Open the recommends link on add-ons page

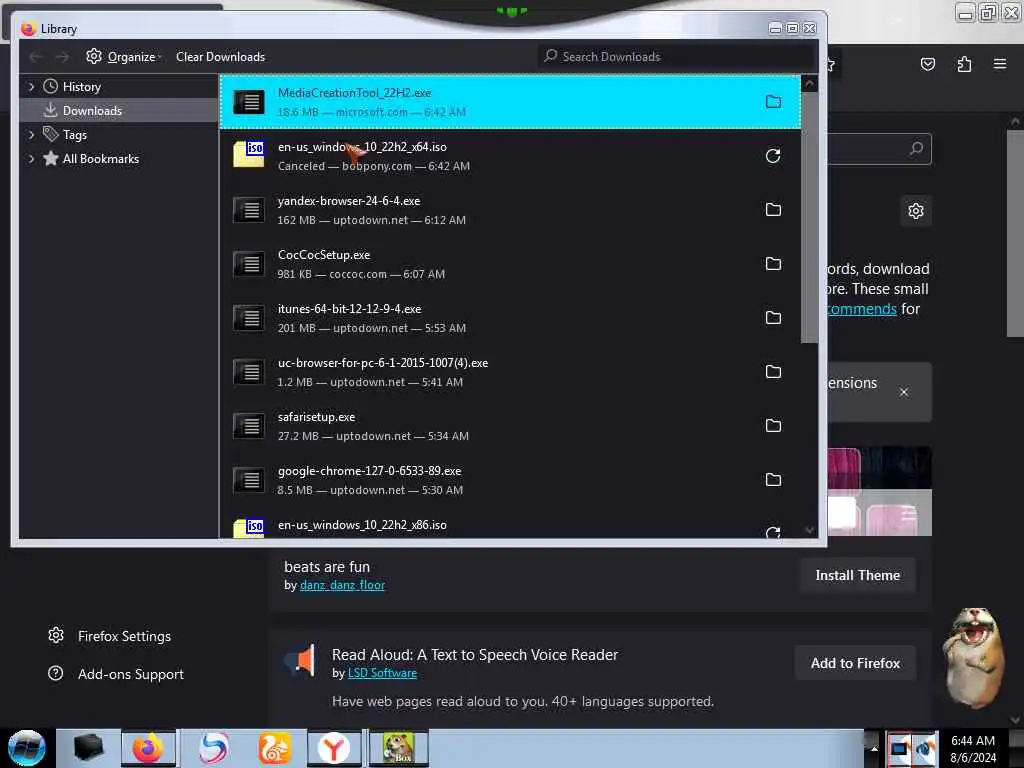click(x=861, y=309)
